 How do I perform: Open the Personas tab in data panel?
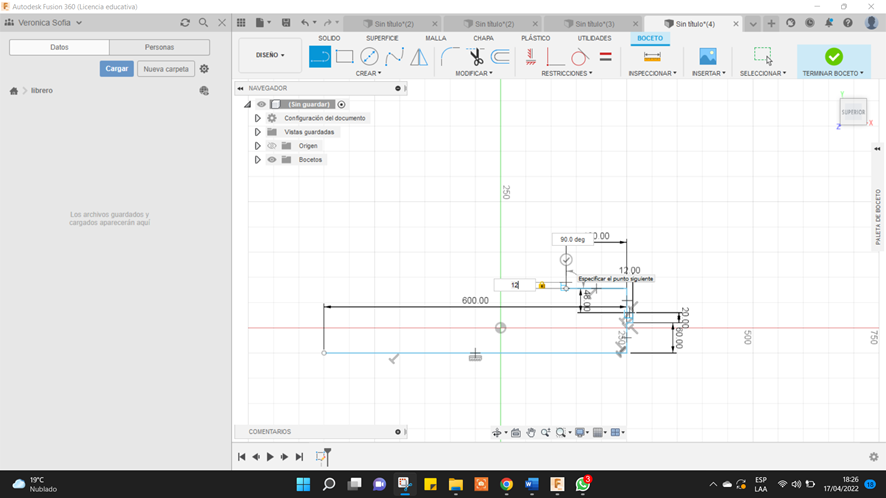tap(159, 47)
